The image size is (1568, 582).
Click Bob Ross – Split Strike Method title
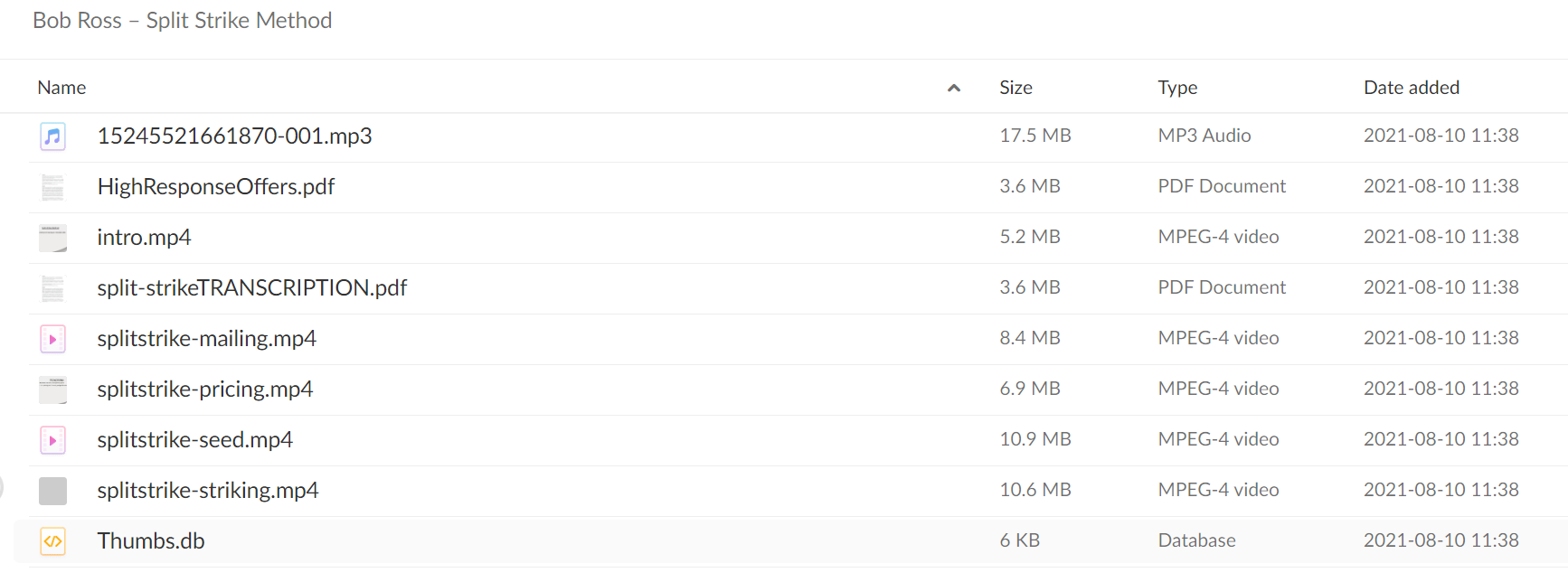(x=183, y=20)
